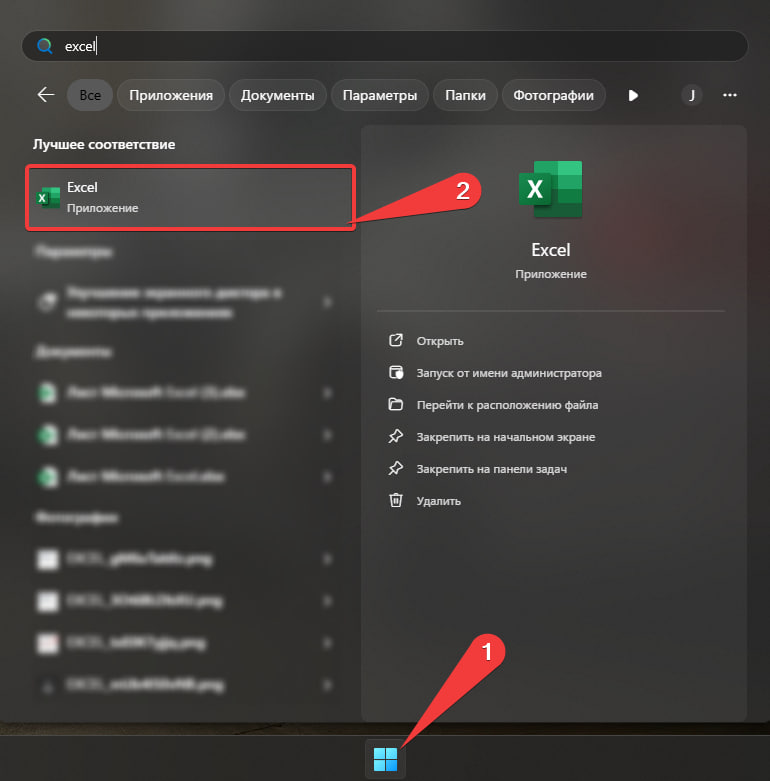Filter results by Папки
Viewport: 770px width, 781px height.
coord(466,95)
